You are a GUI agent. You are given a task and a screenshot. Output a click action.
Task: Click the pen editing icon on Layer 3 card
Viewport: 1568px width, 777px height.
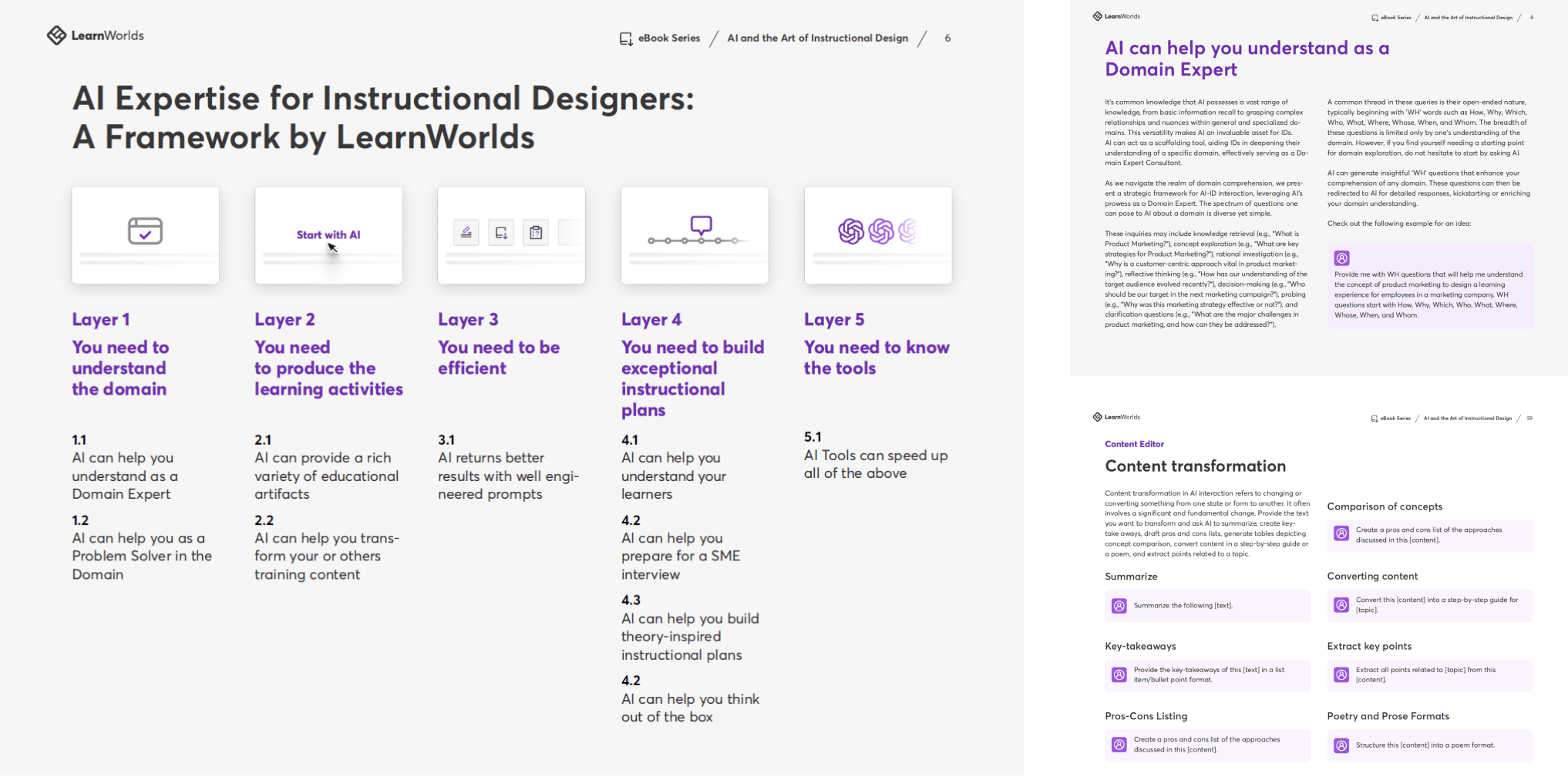(x=466, y=232)
